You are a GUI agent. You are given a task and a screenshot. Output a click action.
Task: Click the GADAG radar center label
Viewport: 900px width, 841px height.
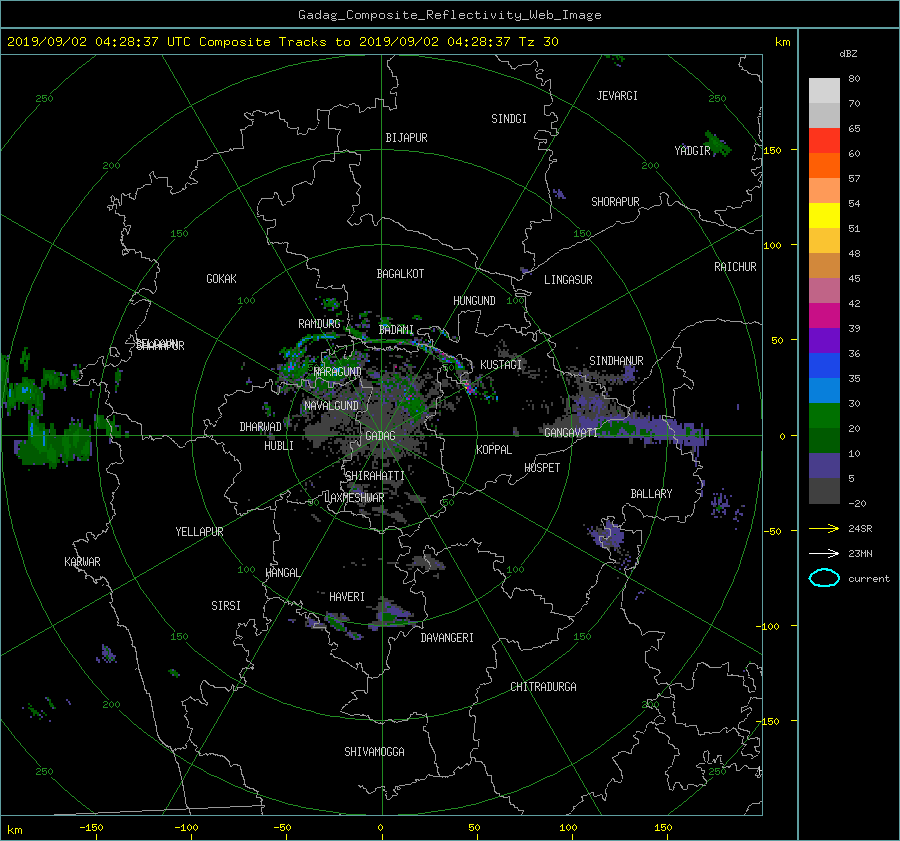coord(380,436)
